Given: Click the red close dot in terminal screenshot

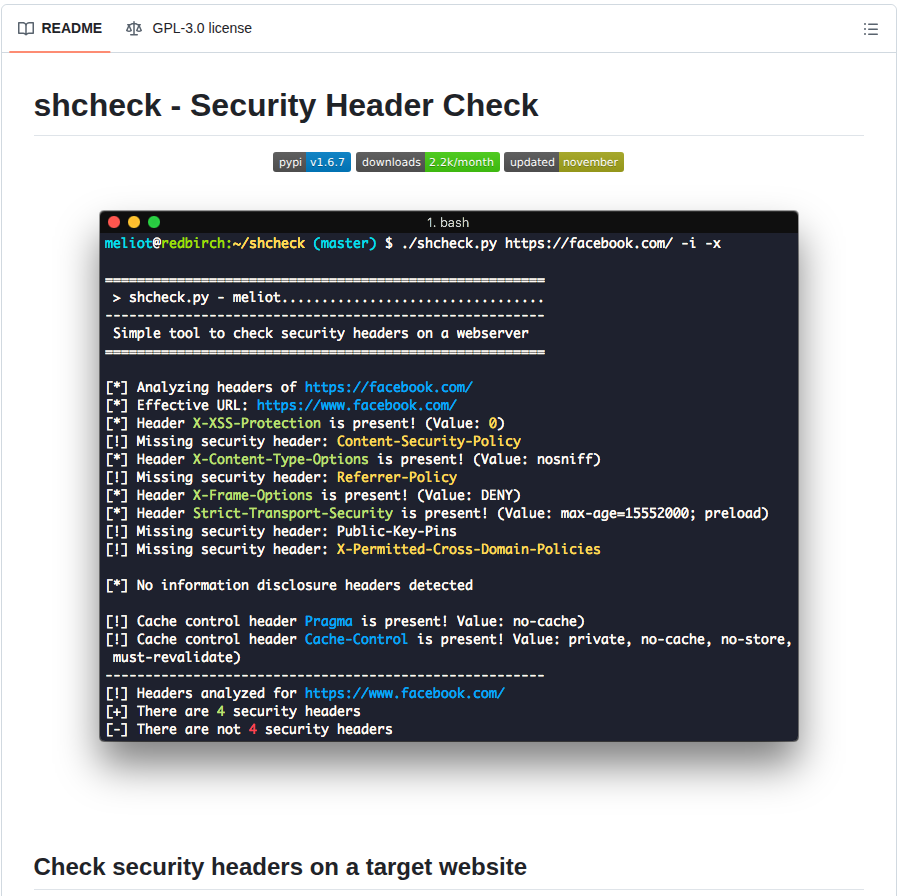Looking at the screenshot, I should coord(114,222).
